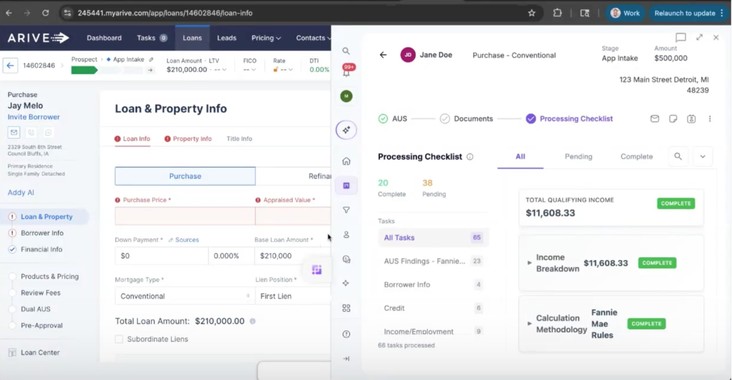The height and width of the screenshot is (380, 732).
Task: Select the Purchase loan purpose option
Action: pyautogui.click(x=185, y=176)
